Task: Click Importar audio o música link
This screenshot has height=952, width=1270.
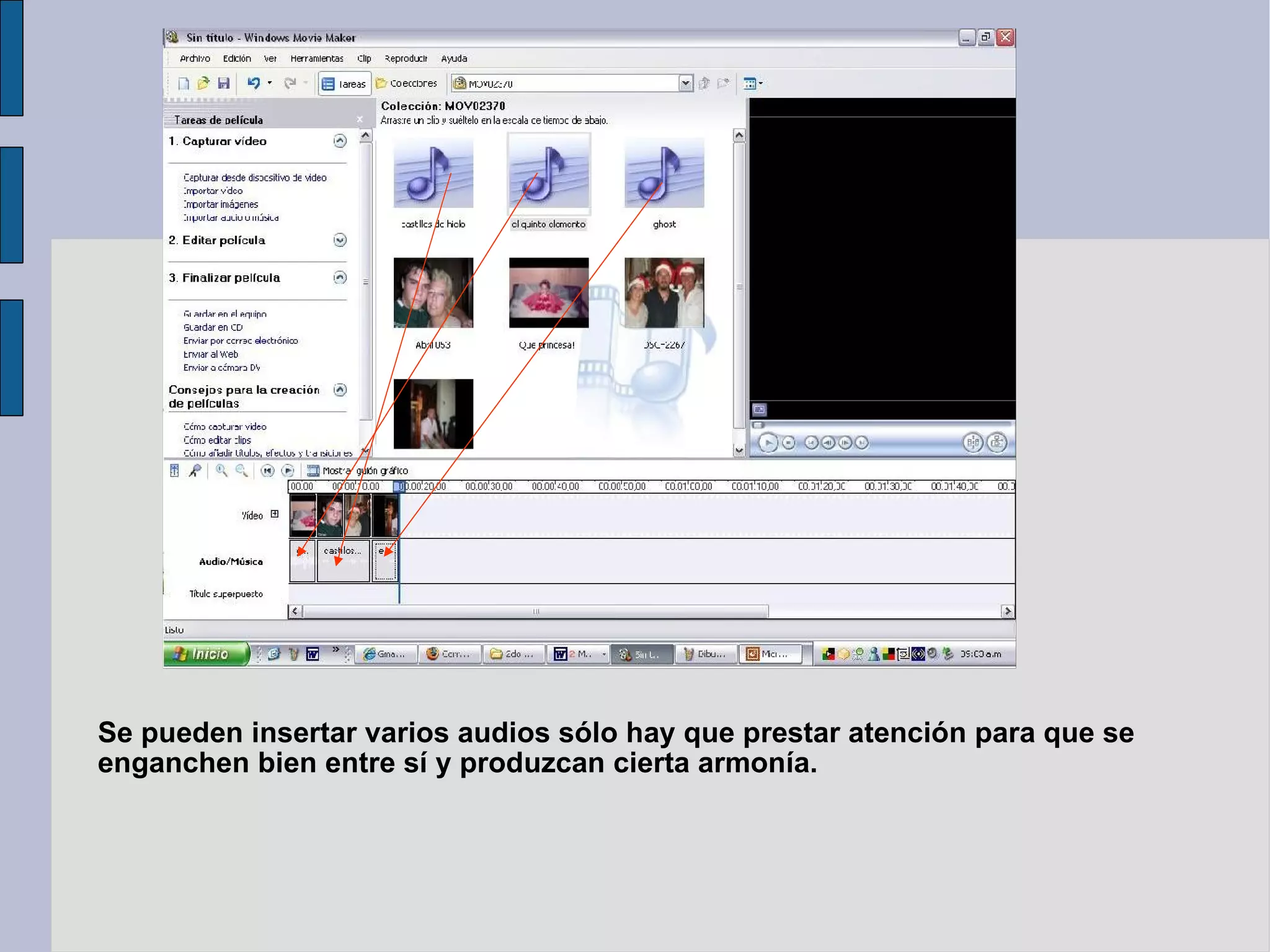Action: (x=231, y=218)
